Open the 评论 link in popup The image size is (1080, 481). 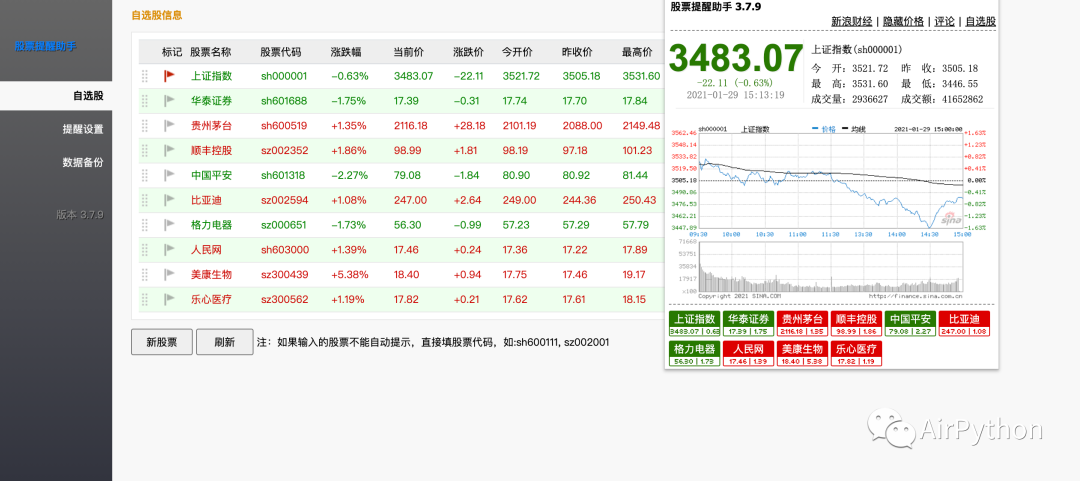(x=945, y=21)
